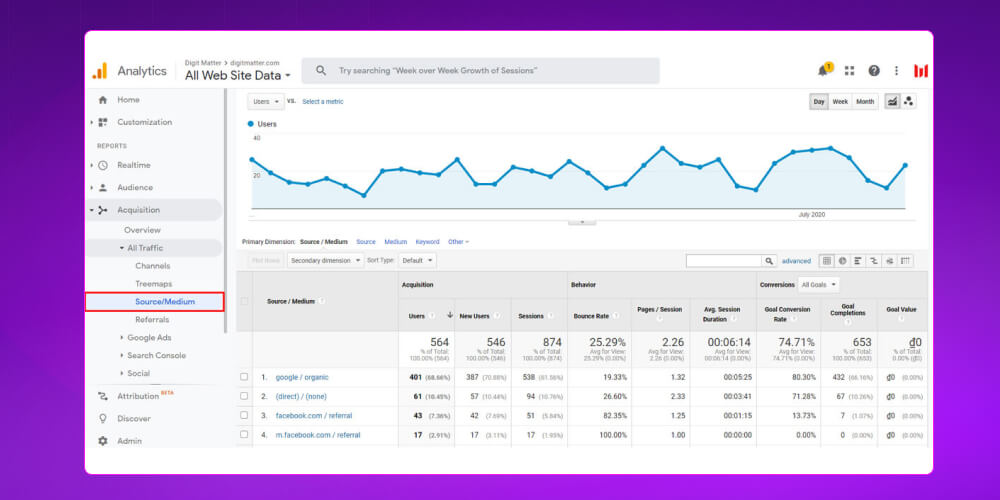Open the notifications bell icon

pyautogui.click(x=823, y=71)
